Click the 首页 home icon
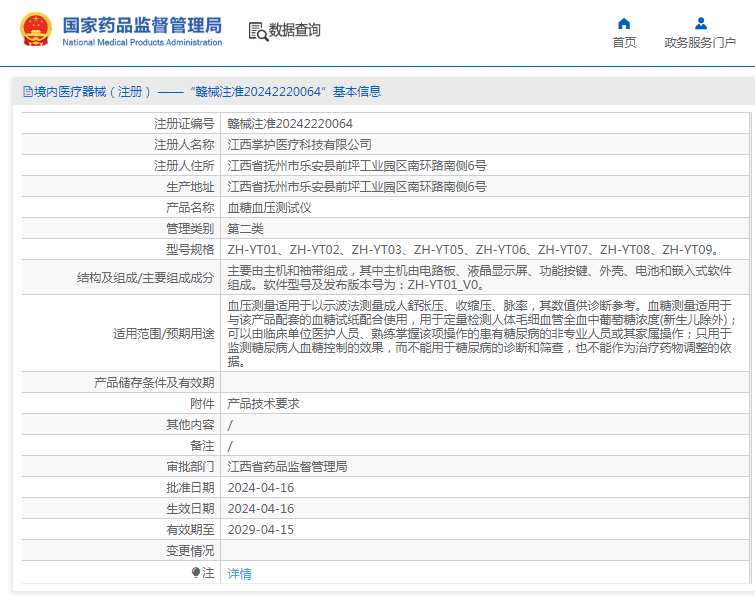Viewport: 755px width, 598px height. click(624, 24)
